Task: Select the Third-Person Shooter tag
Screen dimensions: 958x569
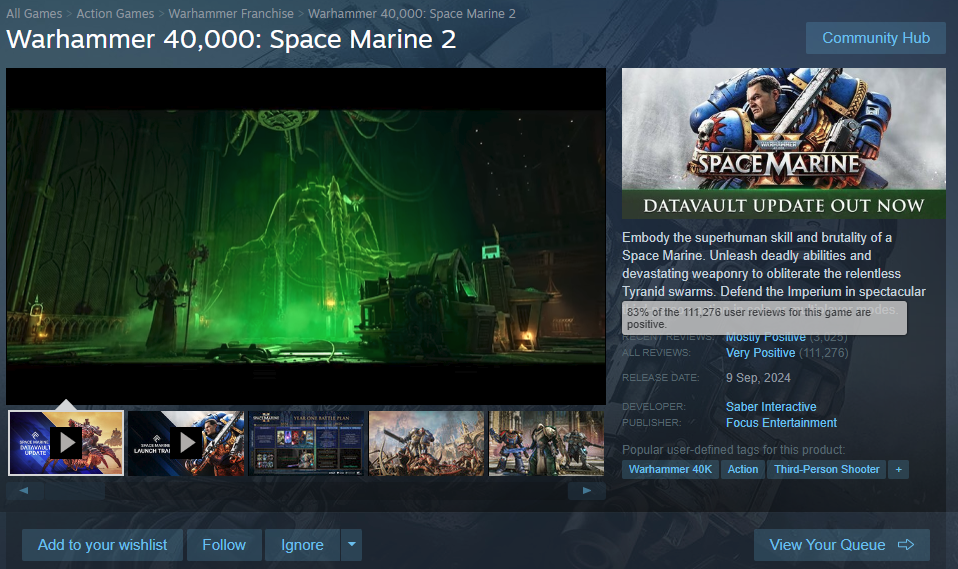Action: click(x=827, y=469)
